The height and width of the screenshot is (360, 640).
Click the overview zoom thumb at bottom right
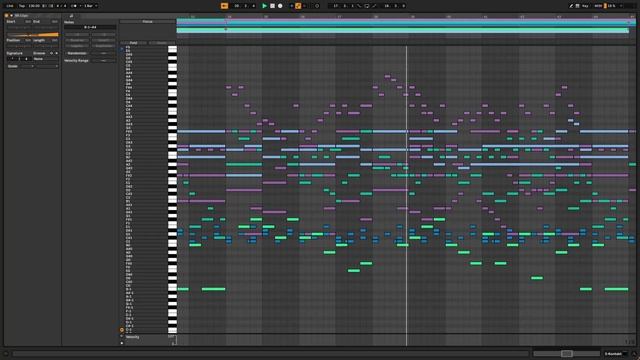(x=566, y=353)
